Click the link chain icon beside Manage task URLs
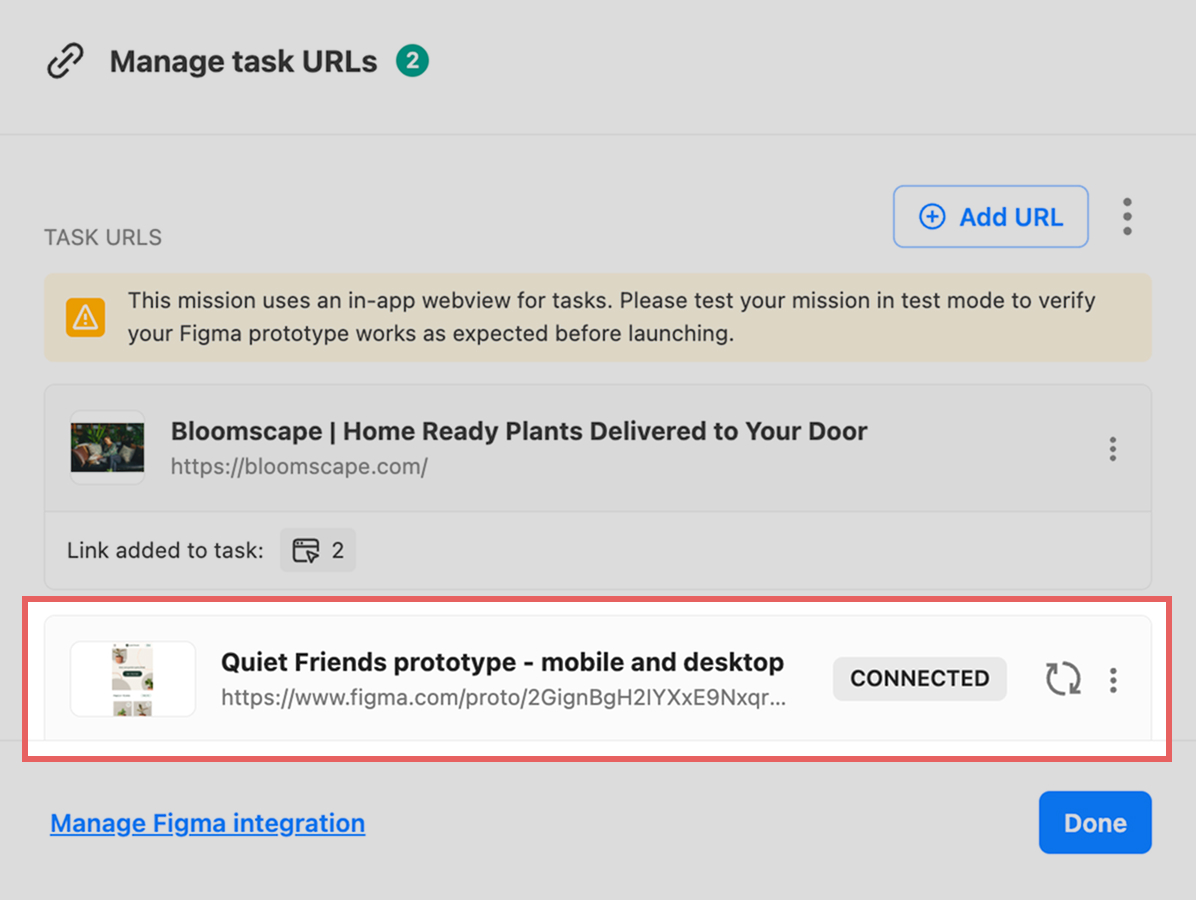1196x900 pixels. pyautogui.click(x=66, y=62)
